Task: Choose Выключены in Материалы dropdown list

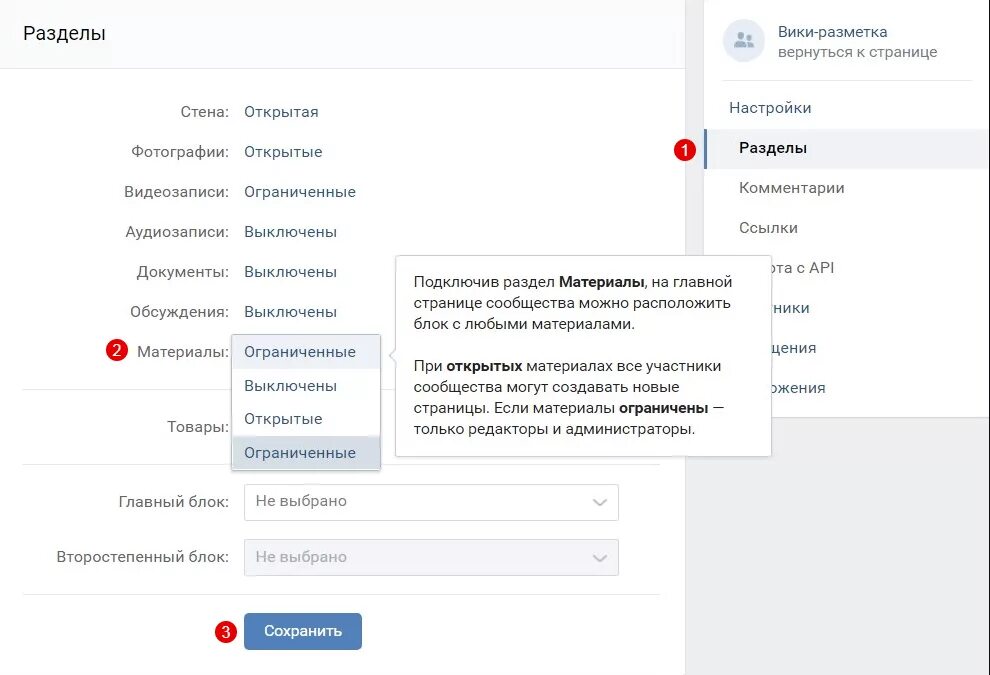Action: click(306, 386)
